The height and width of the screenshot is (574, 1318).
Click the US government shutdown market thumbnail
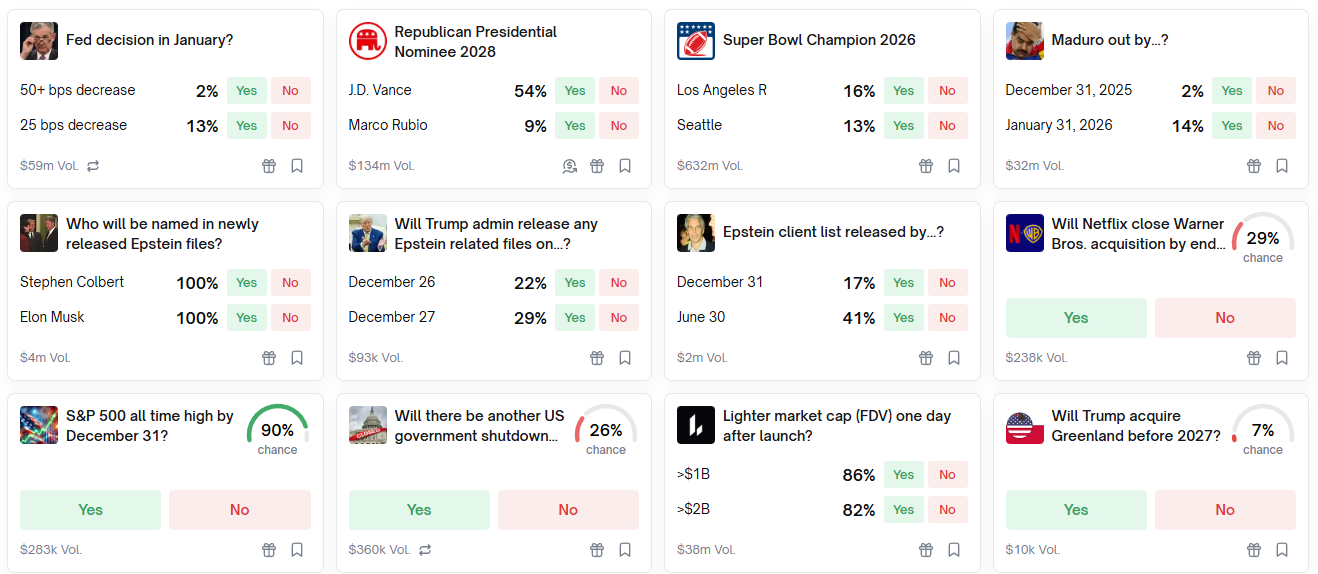click(368, 425)
